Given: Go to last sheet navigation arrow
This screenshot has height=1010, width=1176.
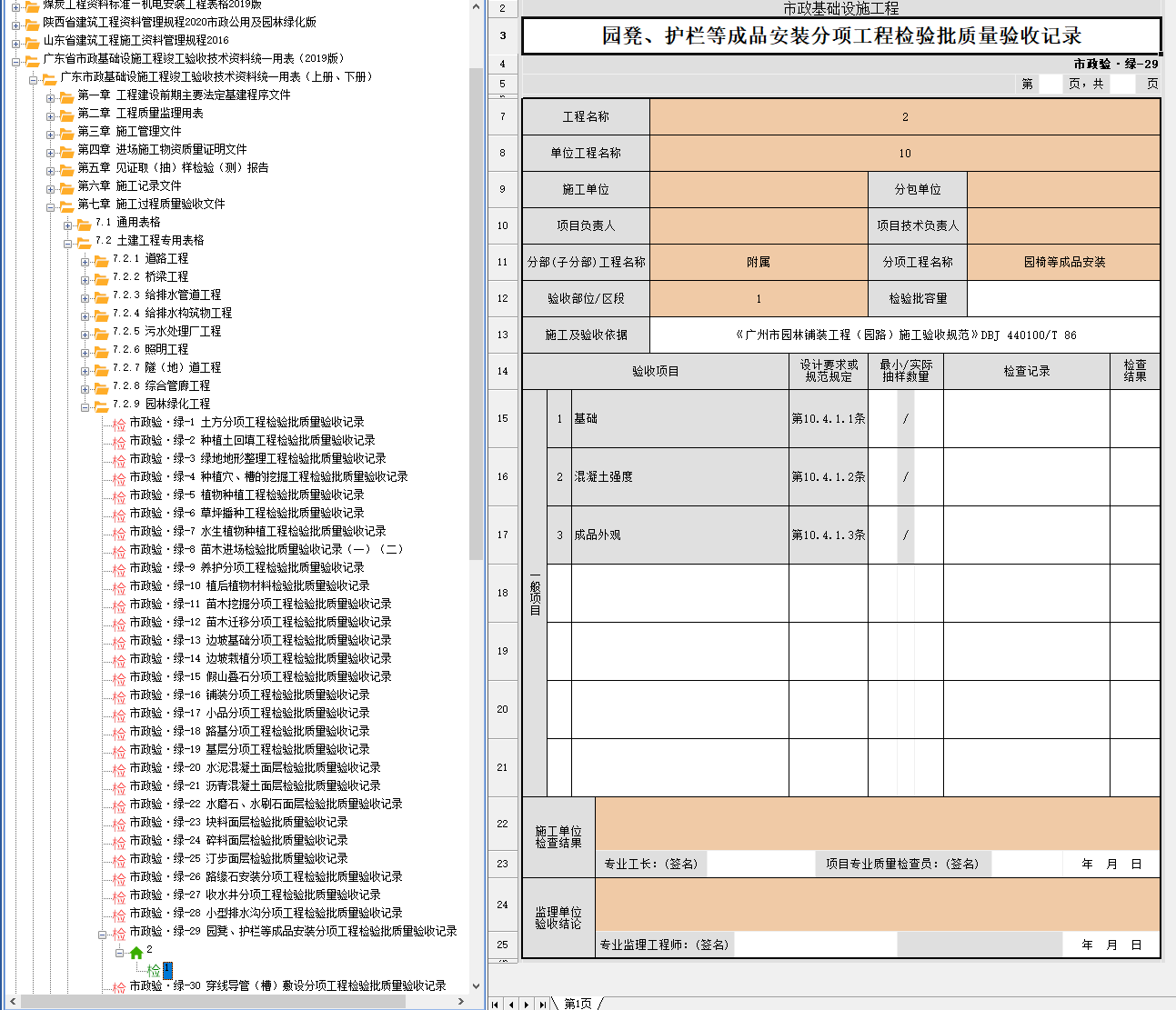Looking at the screenshot, I should pos(542,1004).
